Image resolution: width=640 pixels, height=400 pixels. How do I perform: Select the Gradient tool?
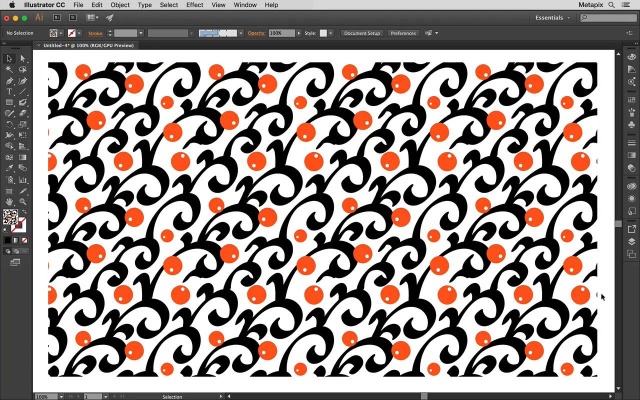pyautogui.click(x=22, y=158)
